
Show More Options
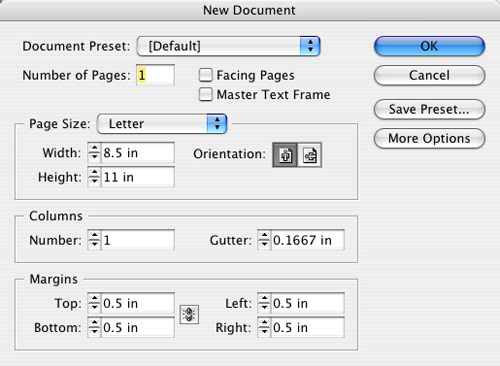(x=429, y=138)
